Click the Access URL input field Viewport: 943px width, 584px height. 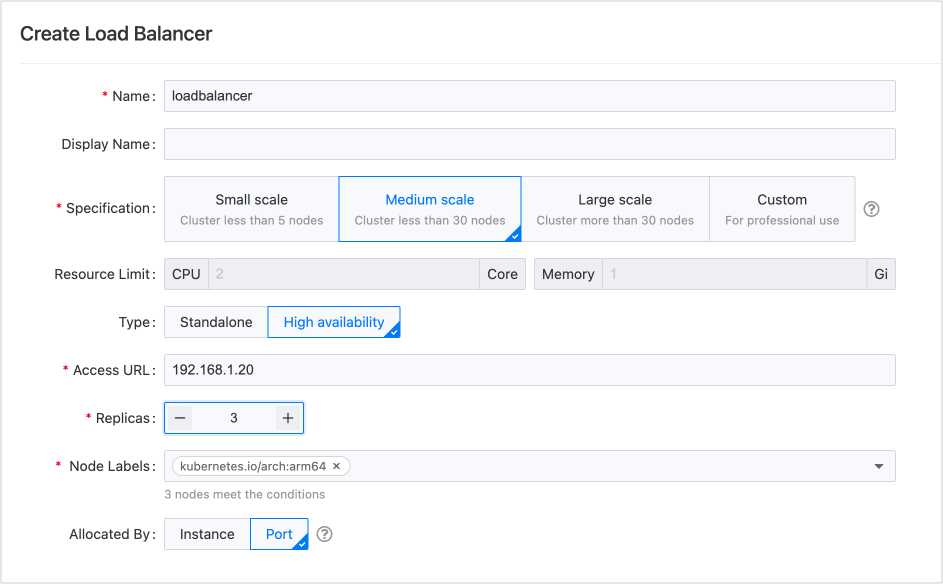pos(529,370)
